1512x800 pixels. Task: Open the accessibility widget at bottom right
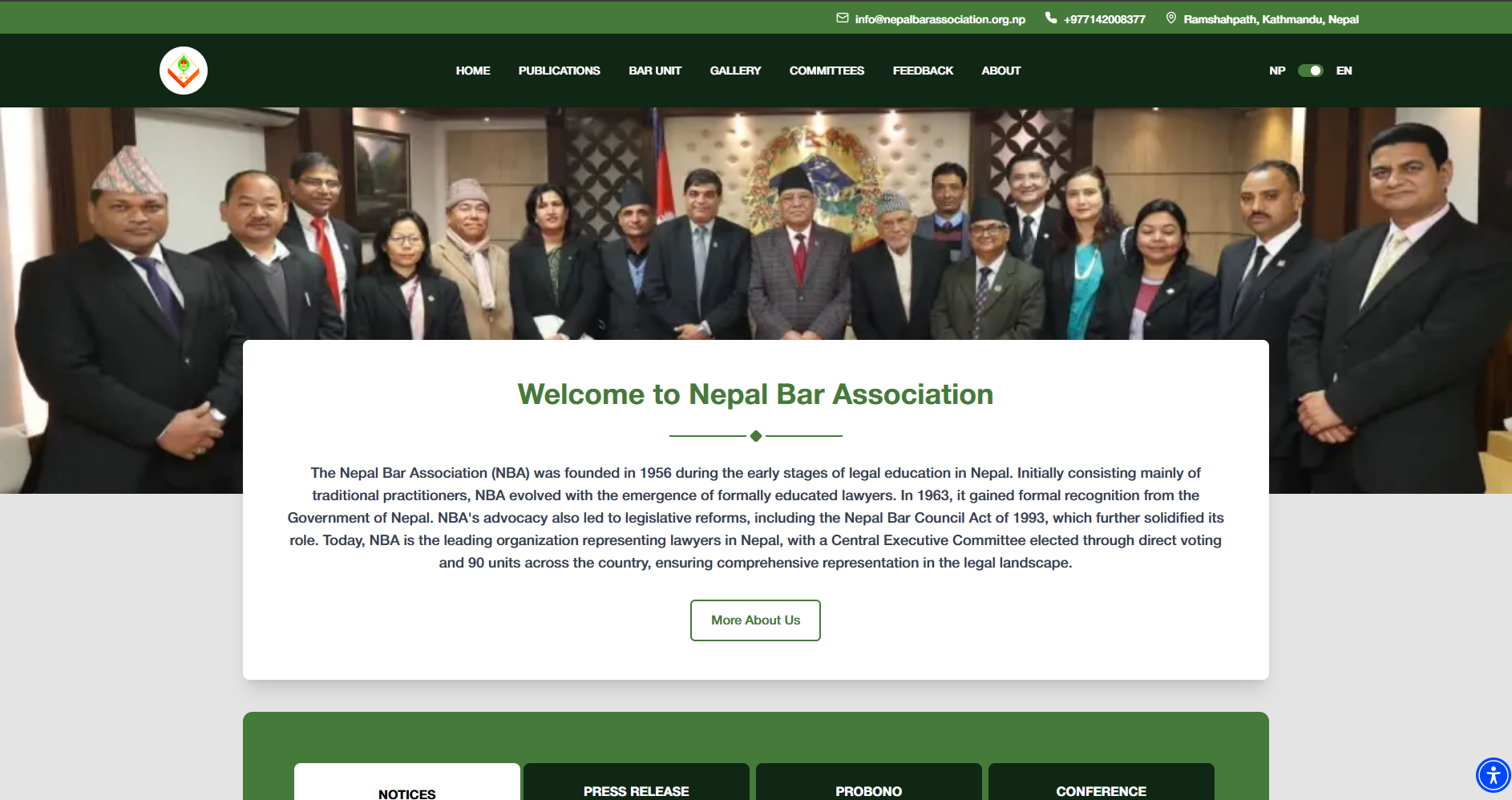click(x=1493, y=774)
